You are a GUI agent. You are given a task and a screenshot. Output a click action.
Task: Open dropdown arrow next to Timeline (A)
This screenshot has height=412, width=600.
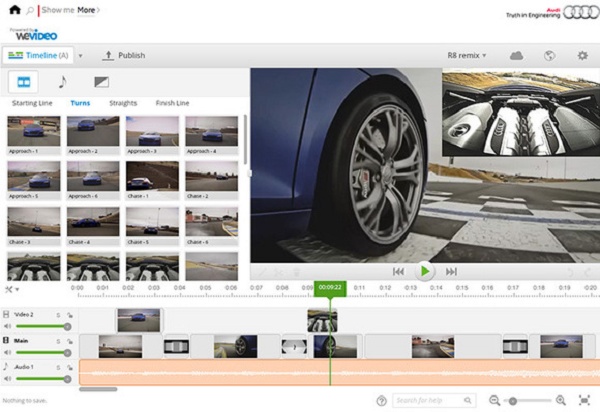[80, 56]
